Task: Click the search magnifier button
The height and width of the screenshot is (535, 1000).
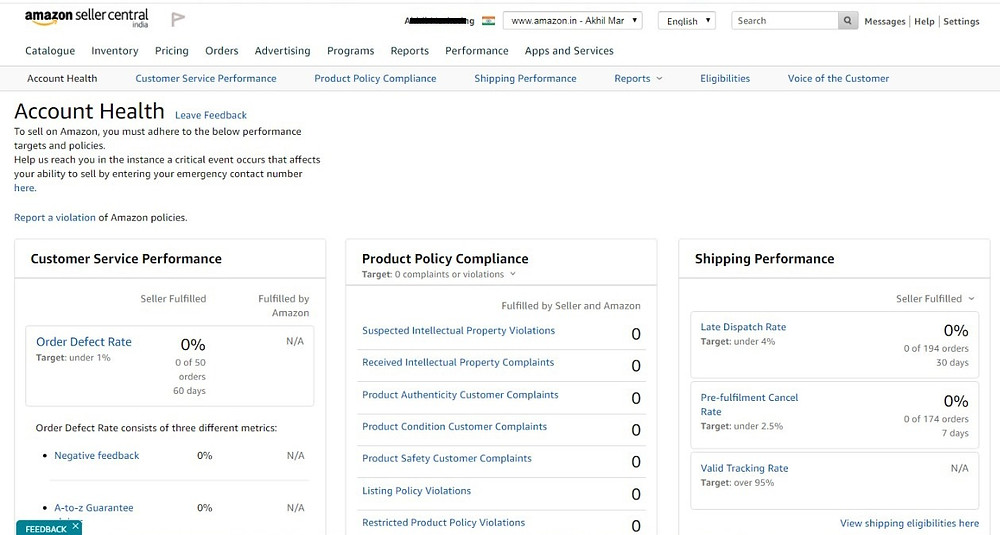Action: pos(847,20)
